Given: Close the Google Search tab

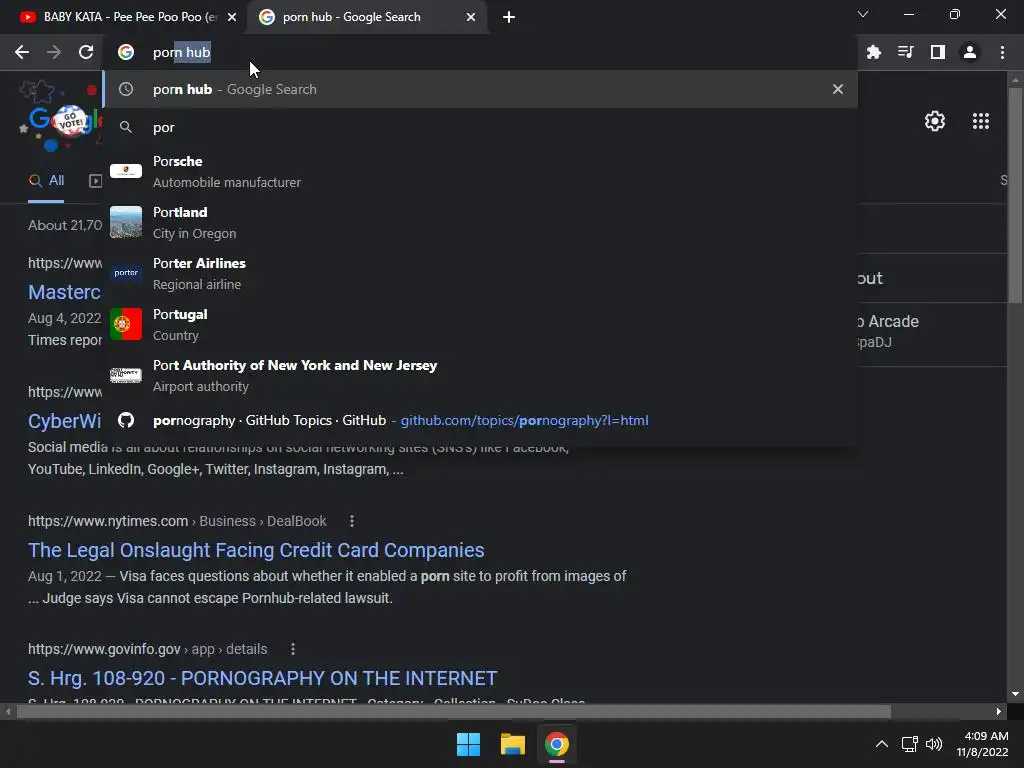Looking at the screenshot, I should (470, 18).
